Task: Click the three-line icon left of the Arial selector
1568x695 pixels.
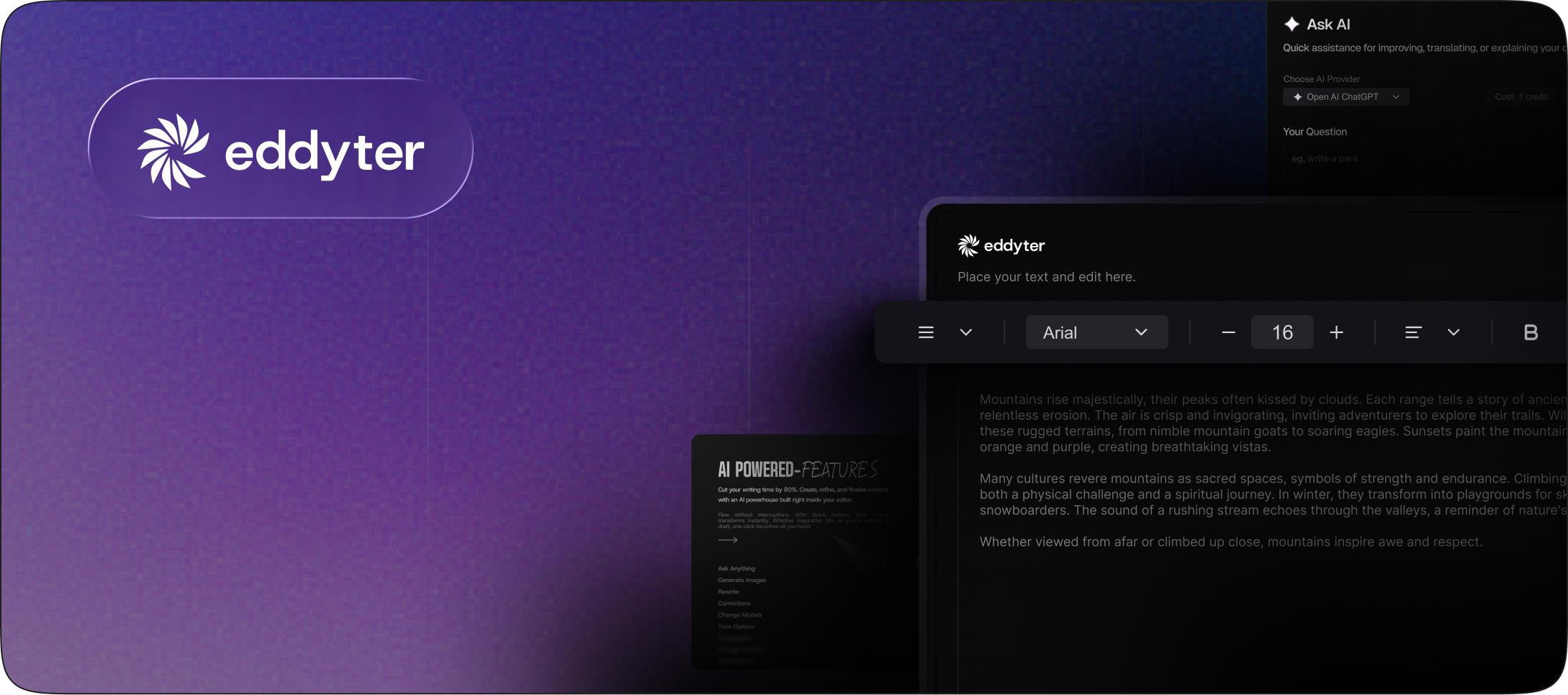Action: (x=926, y=332)
